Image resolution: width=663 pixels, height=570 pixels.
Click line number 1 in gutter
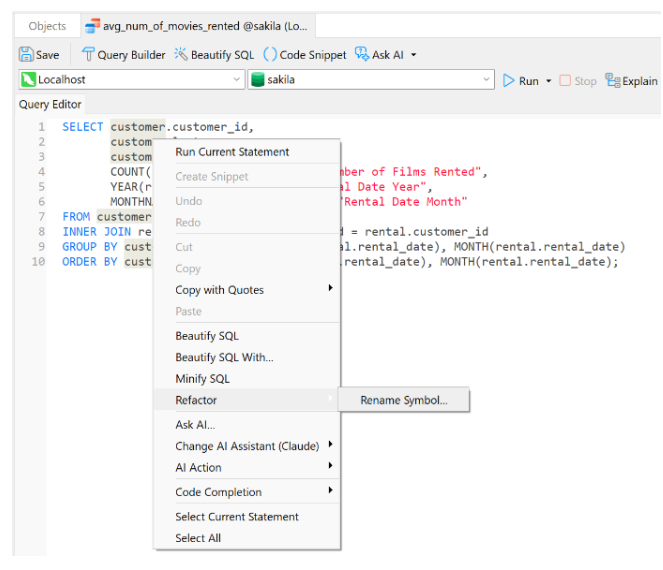point(41,127)
